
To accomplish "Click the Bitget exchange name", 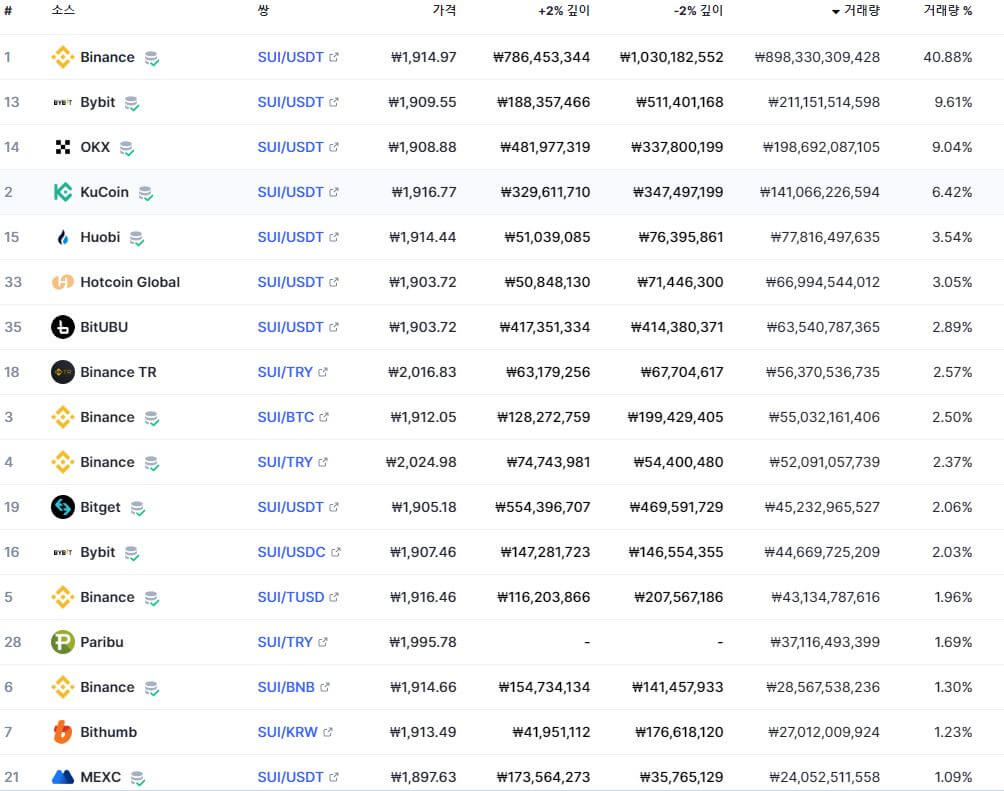I will coord(101,507).
